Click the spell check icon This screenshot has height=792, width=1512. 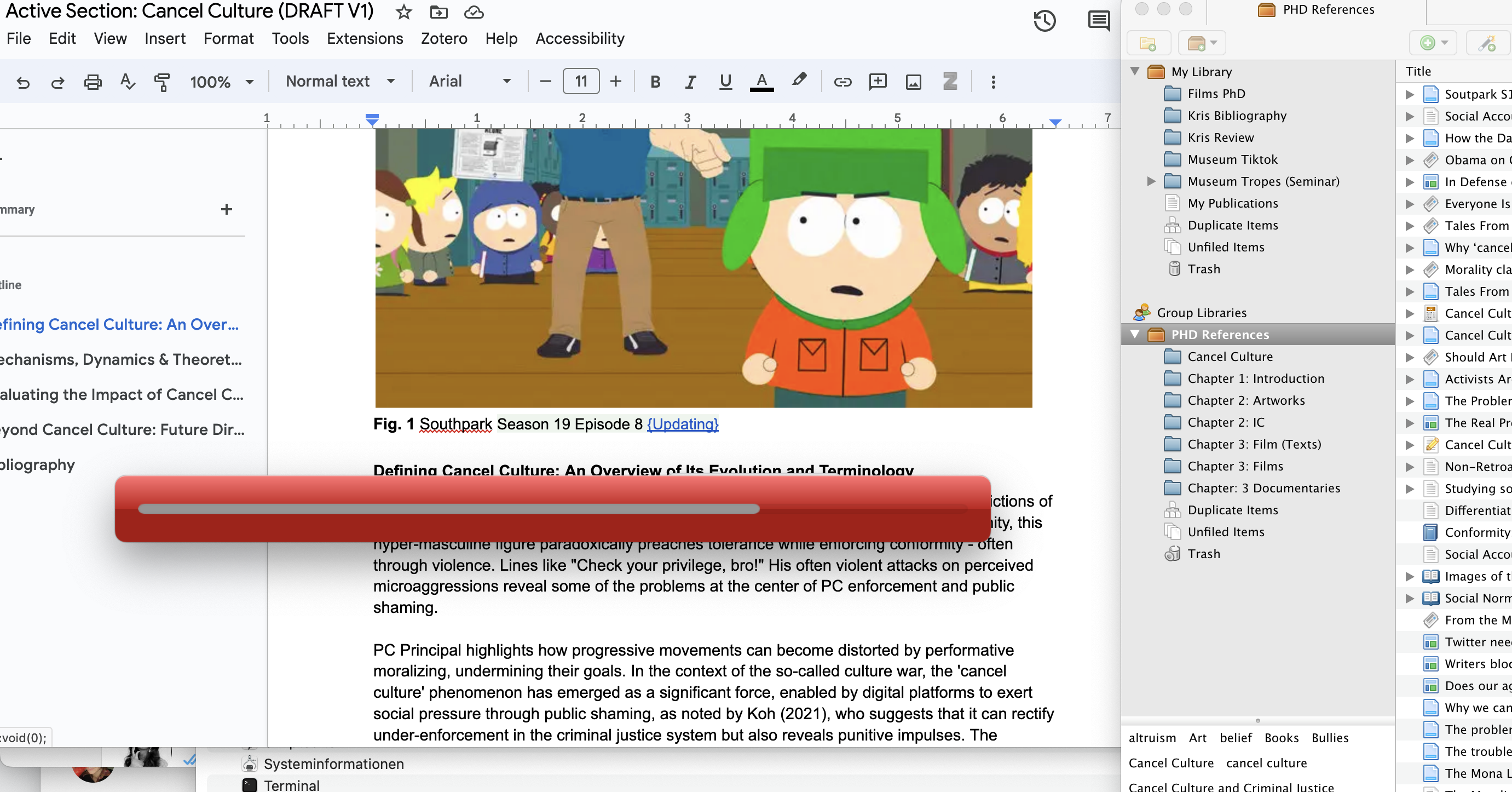(127, 82)
